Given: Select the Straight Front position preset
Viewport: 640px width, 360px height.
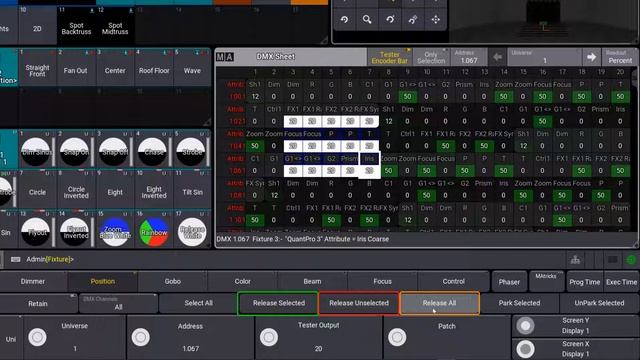Looking at the screenshot, I should point(37,68).
